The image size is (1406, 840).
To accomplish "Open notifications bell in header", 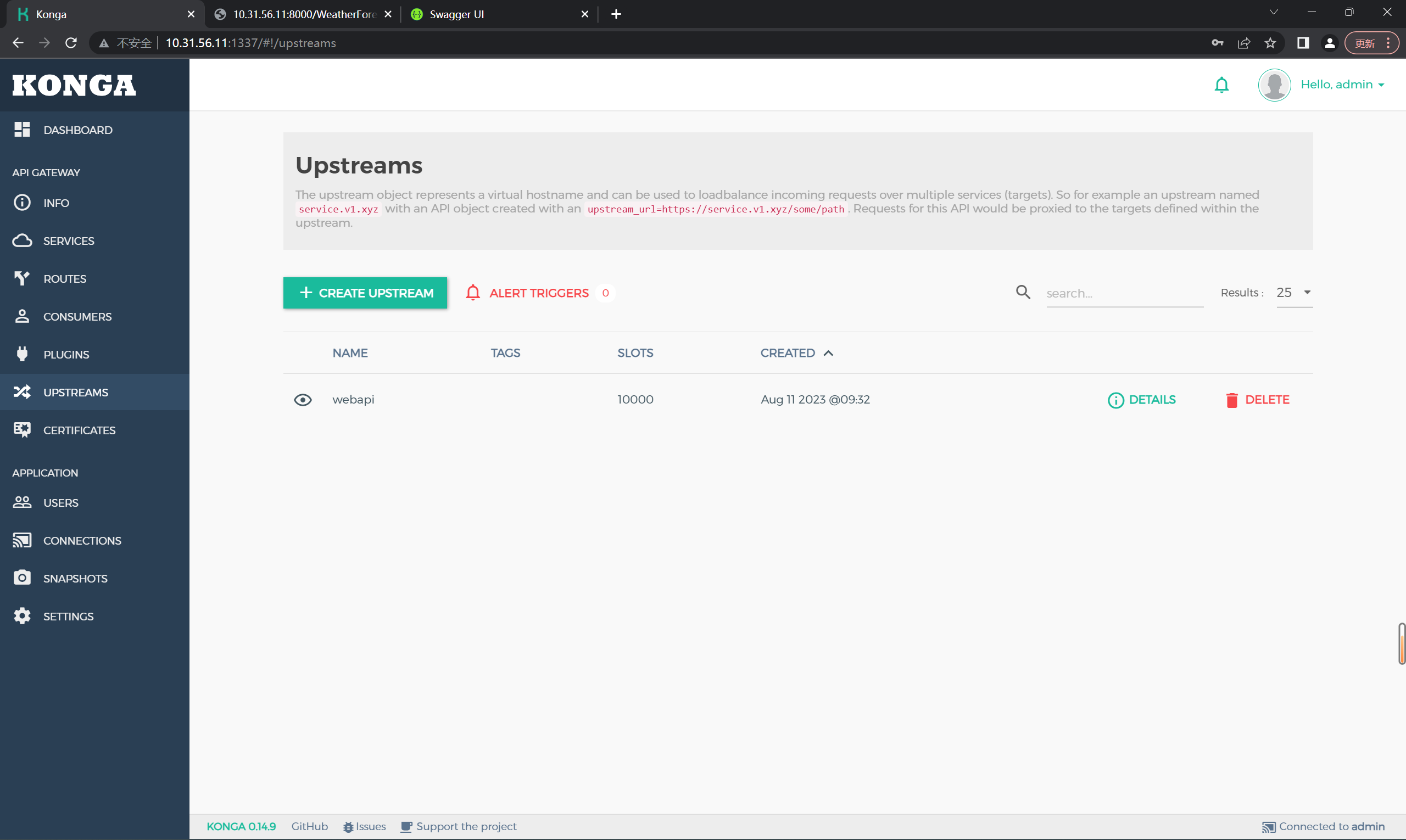I will pyautogui.click(x=1221, y=85).
